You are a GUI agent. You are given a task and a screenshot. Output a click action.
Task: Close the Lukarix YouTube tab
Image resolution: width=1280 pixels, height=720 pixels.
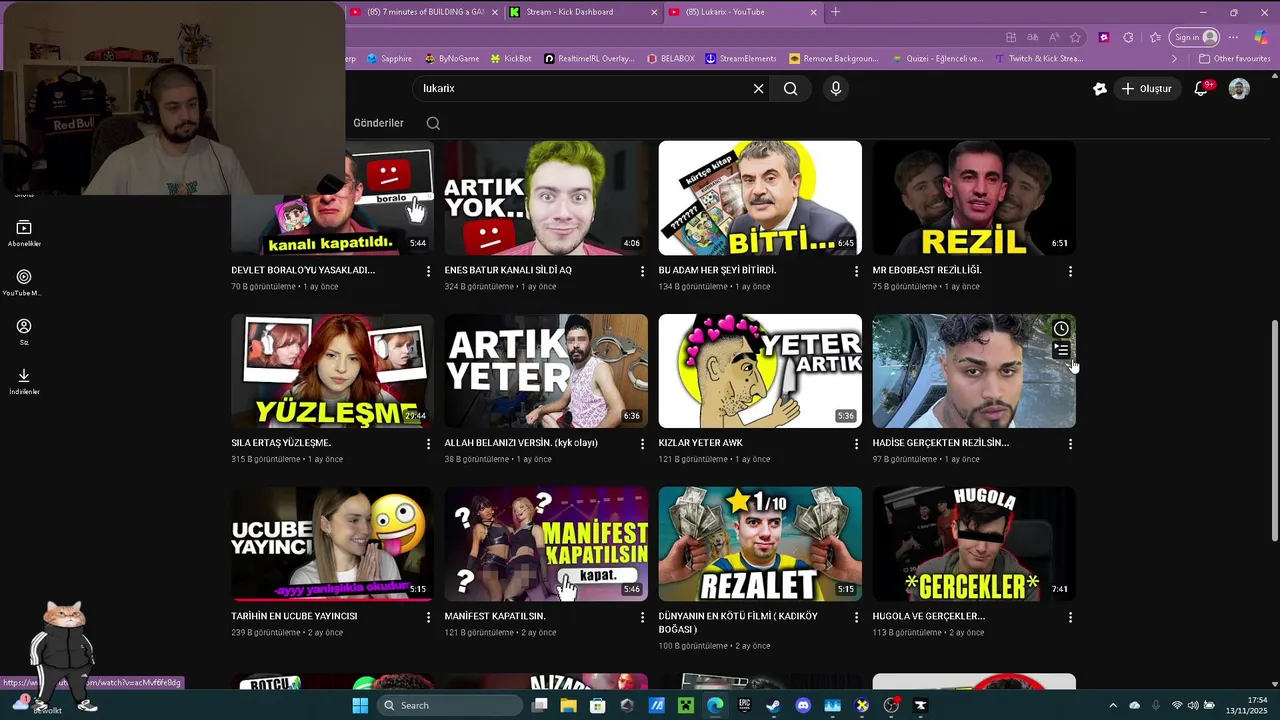(813, 12)
